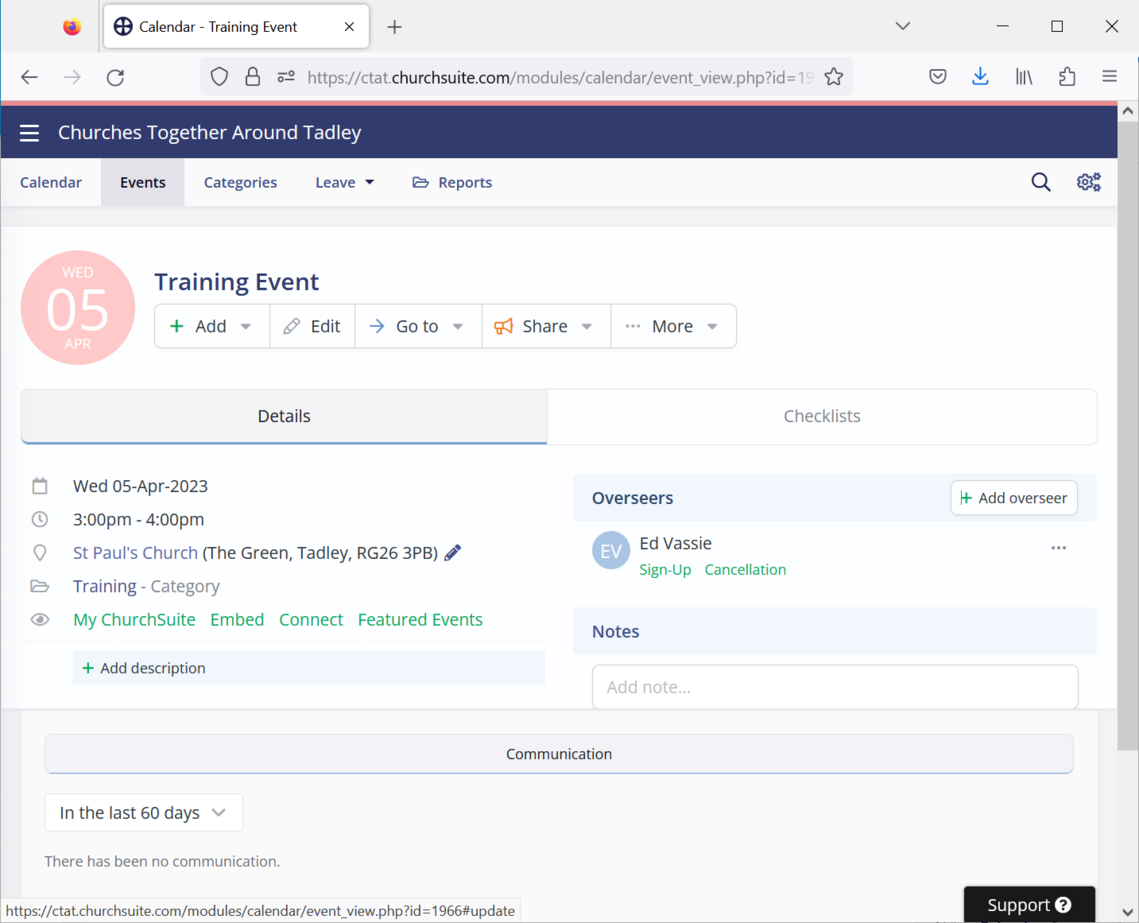Close the Calendar - Training Event tab
The width and height of the screenshot is (1139, 923).
coord(349,27)
